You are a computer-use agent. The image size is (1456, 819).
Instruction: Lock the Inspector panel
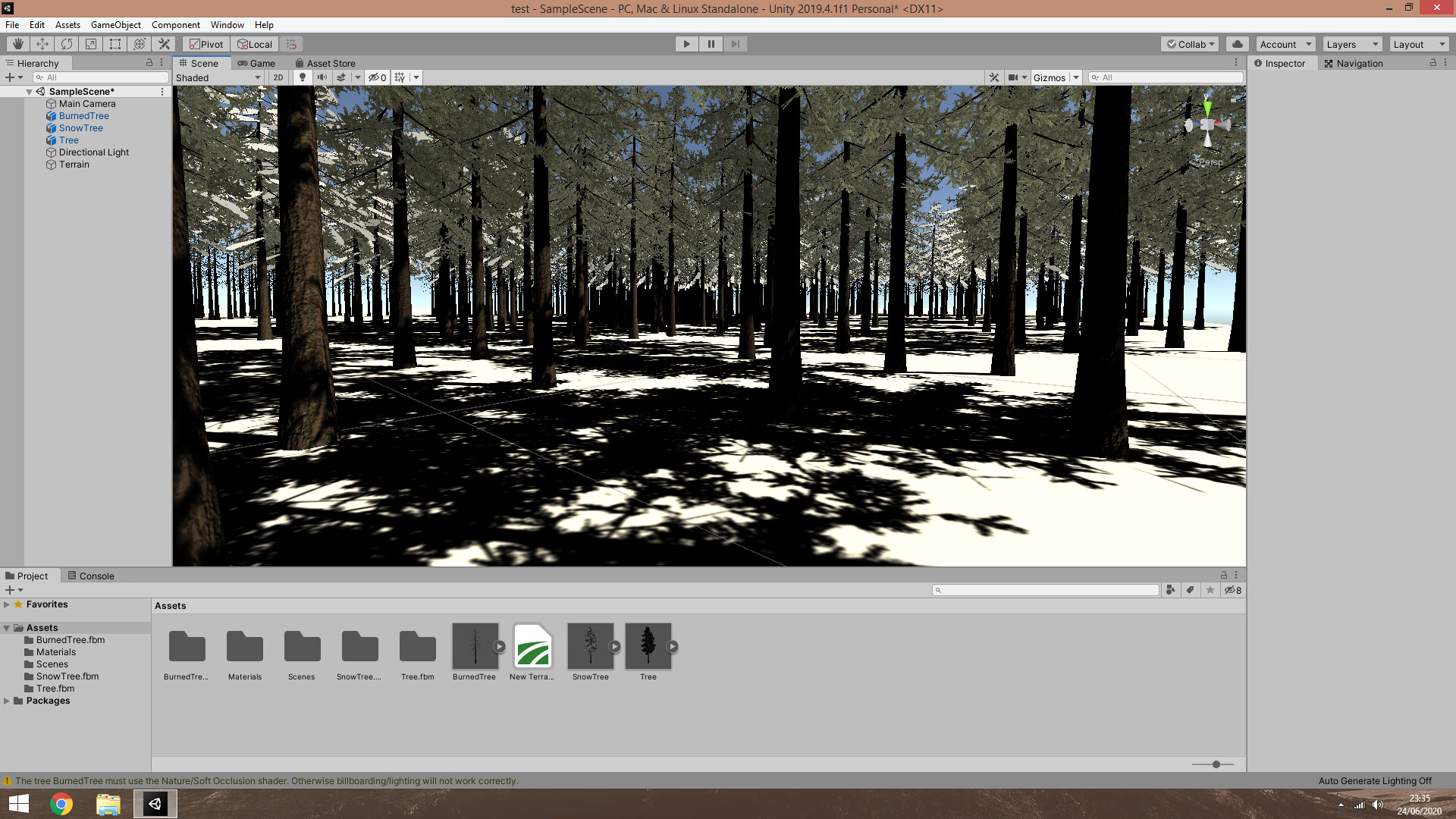point(1432,63)
